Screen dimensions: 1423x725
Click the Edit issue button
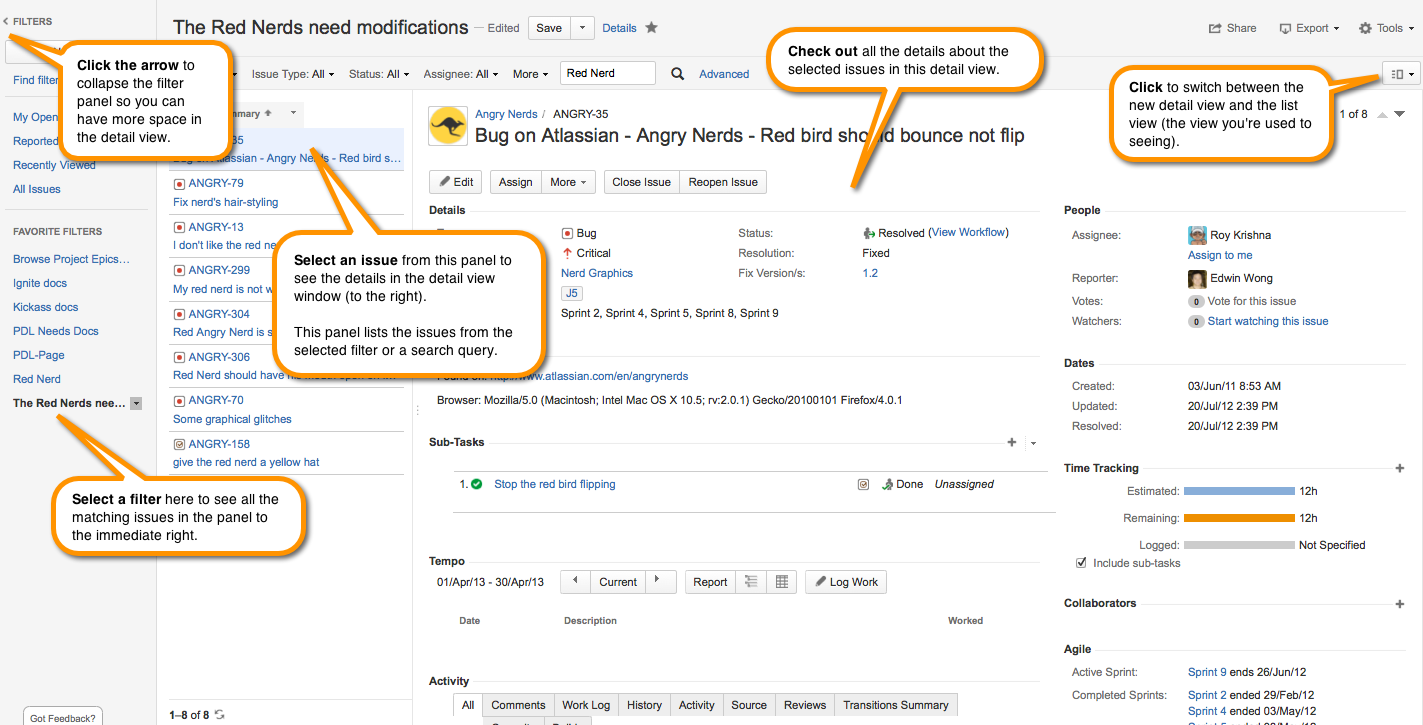(x=455, y=182)
